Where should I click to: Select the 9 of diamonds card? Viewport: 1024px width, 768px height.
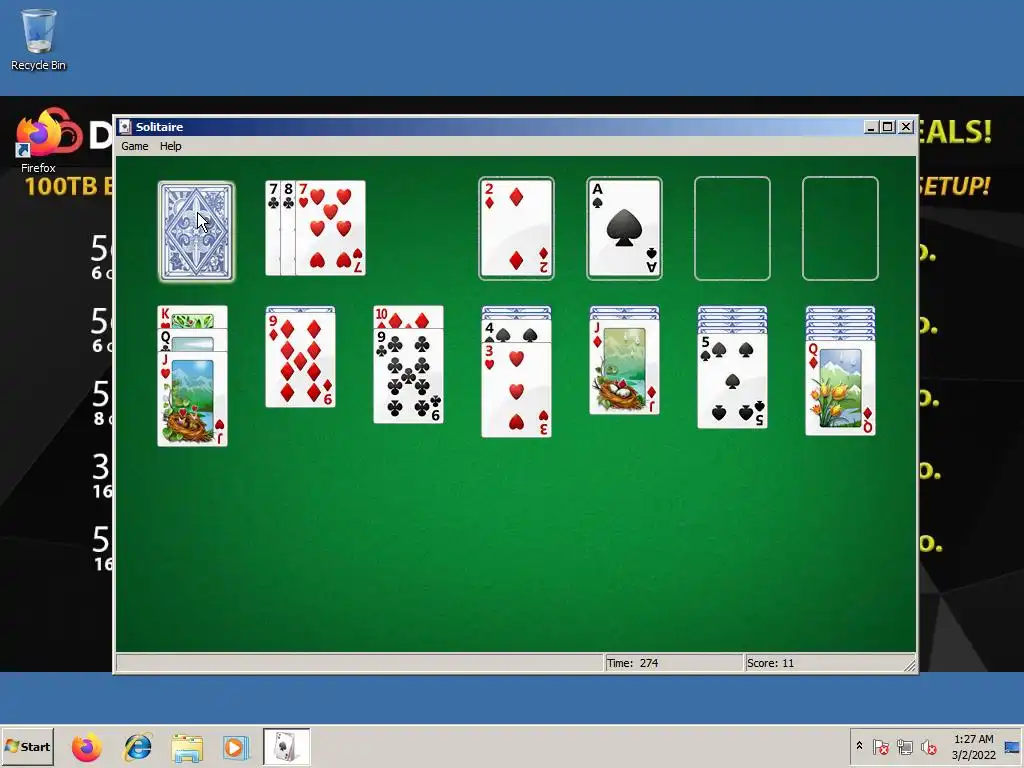tap(300, 359)
